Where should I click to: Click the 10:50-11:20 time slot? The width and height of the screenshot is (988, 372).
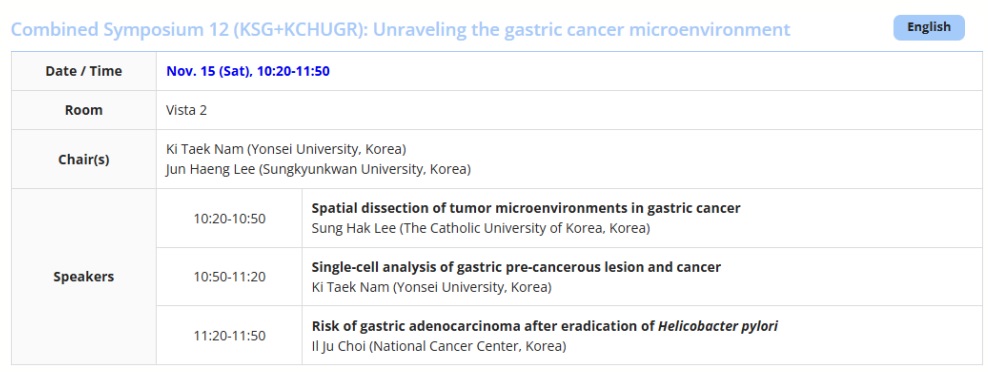pos(229,277)
